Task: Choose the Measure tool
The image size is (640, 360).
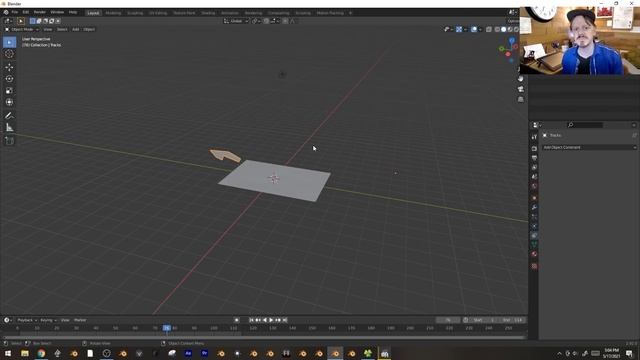Action: (9, 128)
